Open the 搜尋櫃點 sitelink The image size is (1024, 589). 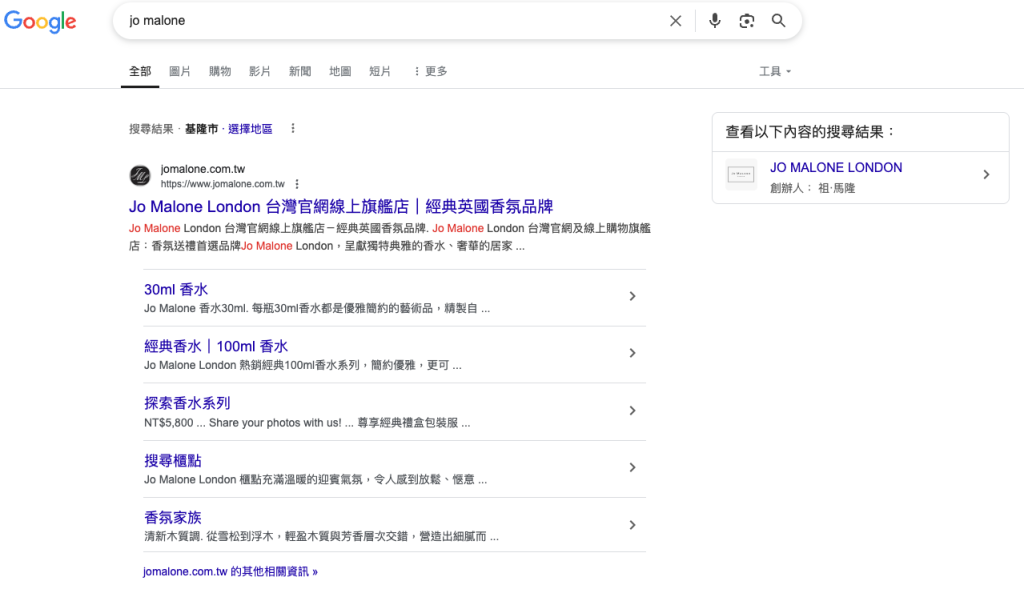[172, 460]
